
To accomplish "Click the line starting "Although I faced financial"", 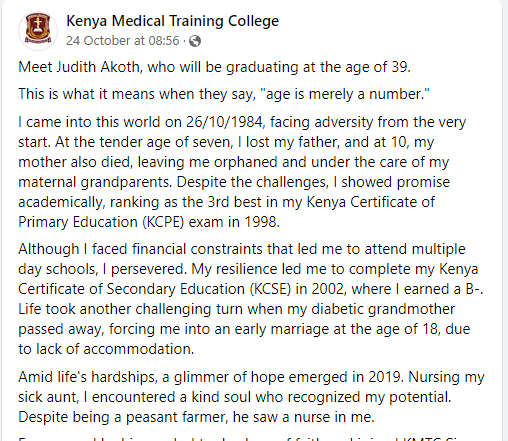I will coord(242,249).
